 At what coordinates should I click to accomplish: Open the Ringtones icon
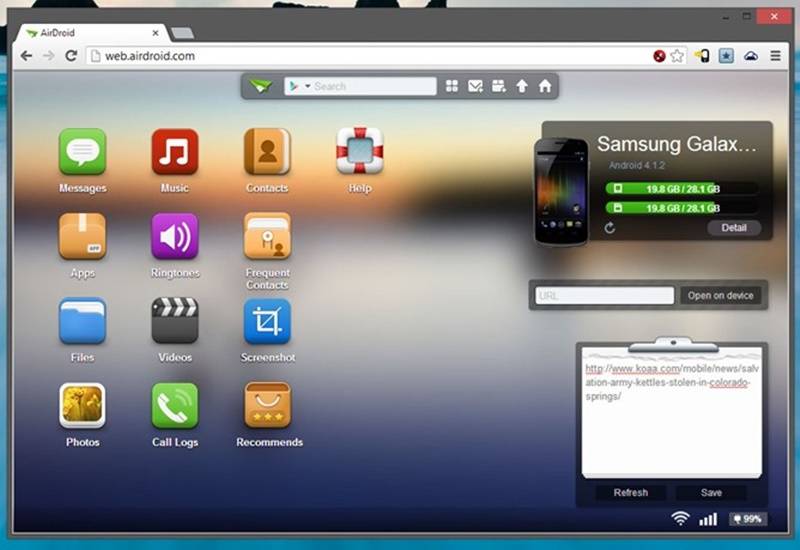point(175,236)
